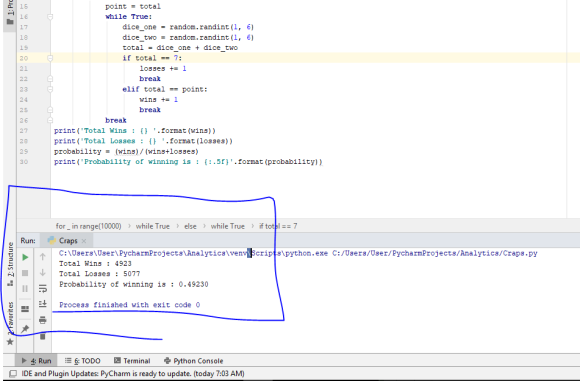The image size is (580, 381).
Task: Click 'Total Losses : 5077' console line
Action: point(100,274)
